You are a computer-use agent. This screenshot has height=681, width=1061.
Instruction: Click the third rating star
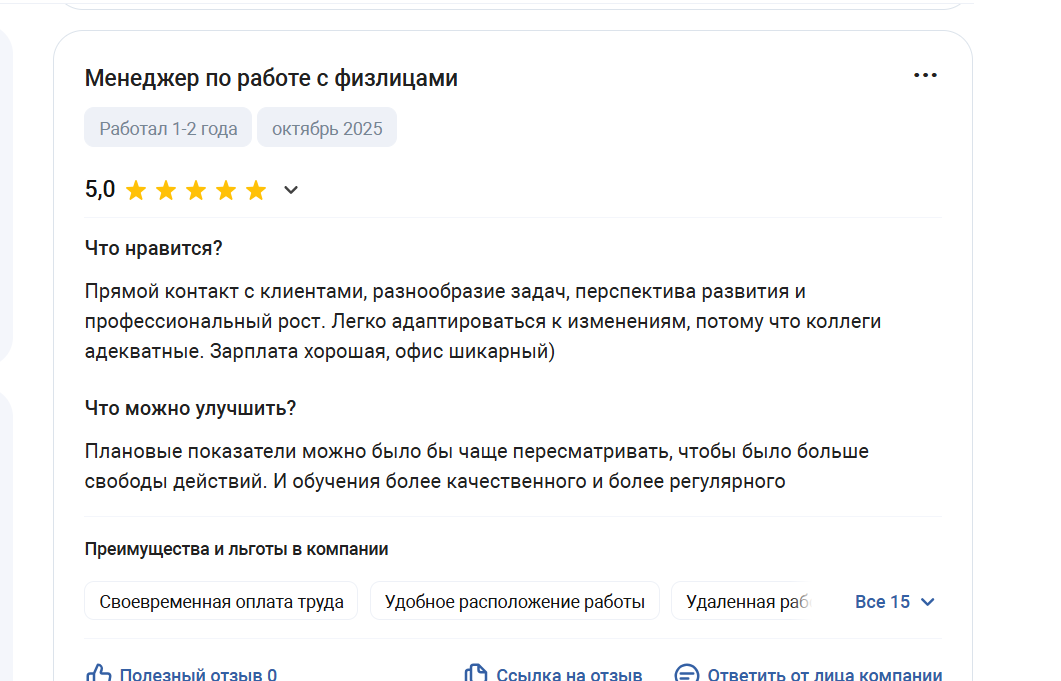point(196,190)
